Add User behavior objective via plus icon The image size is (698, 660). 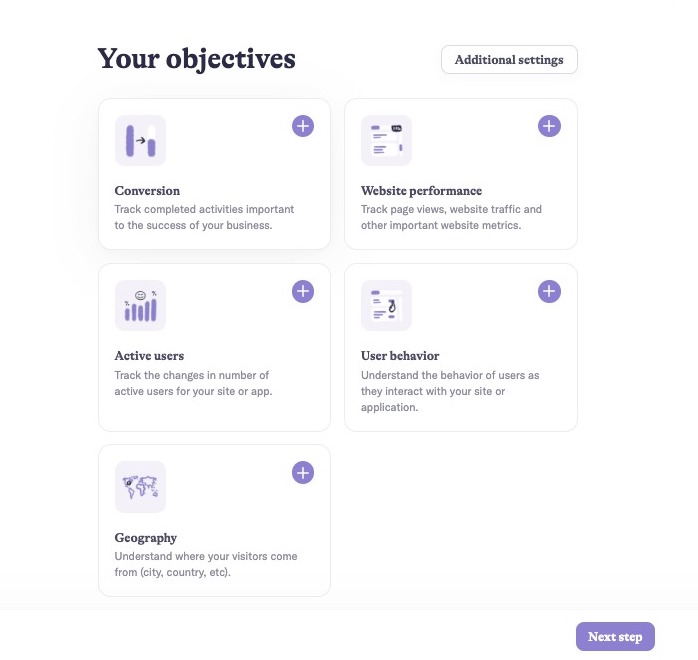[549, 291]
